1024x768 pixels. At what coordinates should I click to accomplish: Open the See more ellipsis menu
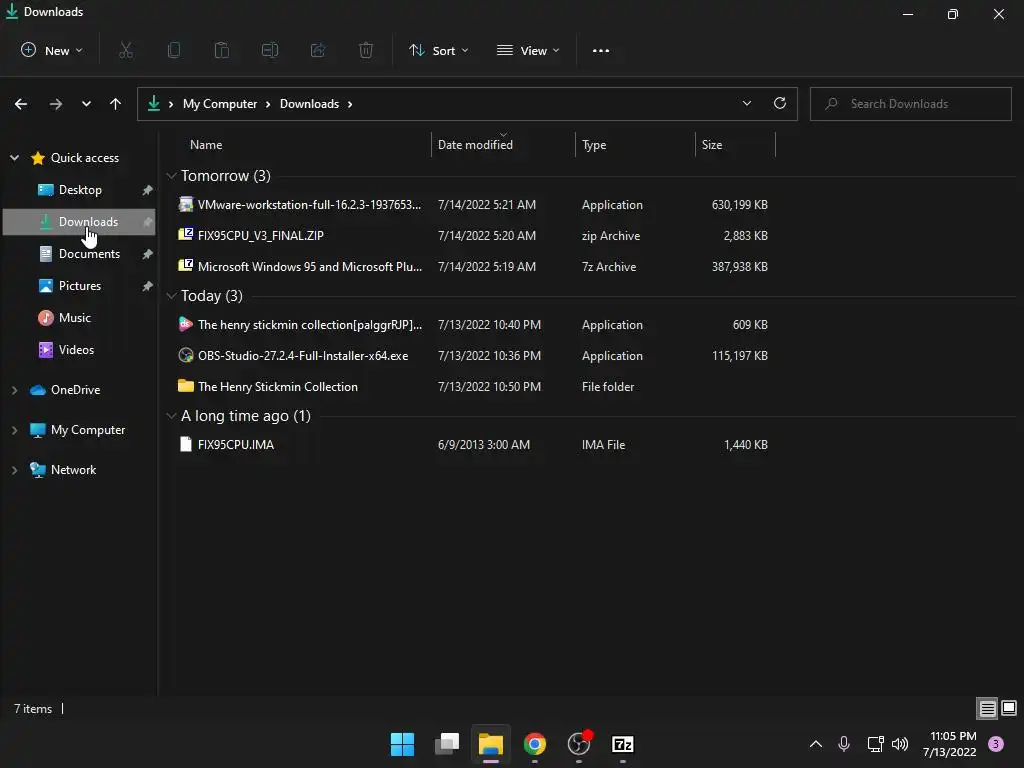click(x=601, y=51)
